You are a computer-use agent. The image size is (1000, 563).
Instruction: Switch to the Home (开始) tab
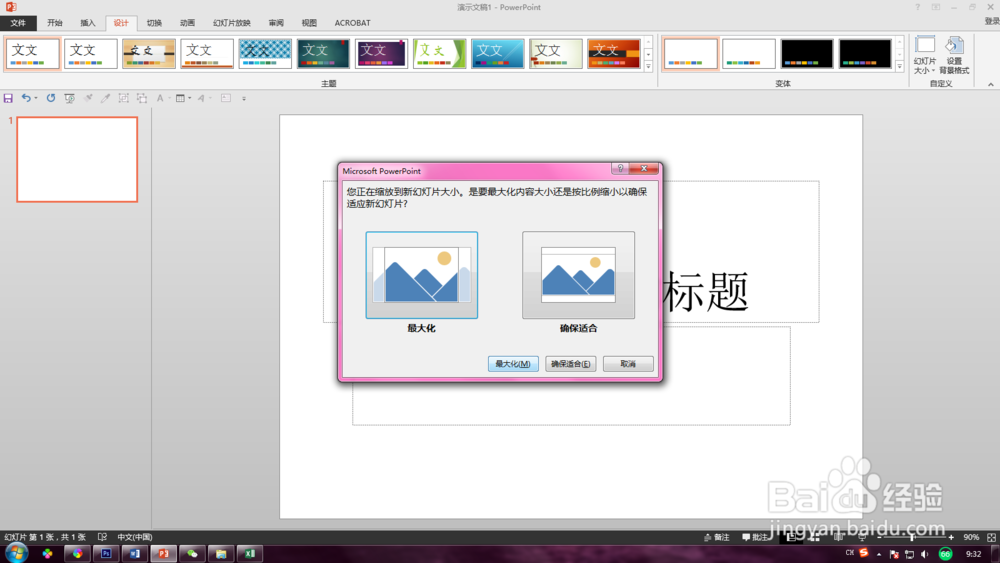tap(55, 23)
